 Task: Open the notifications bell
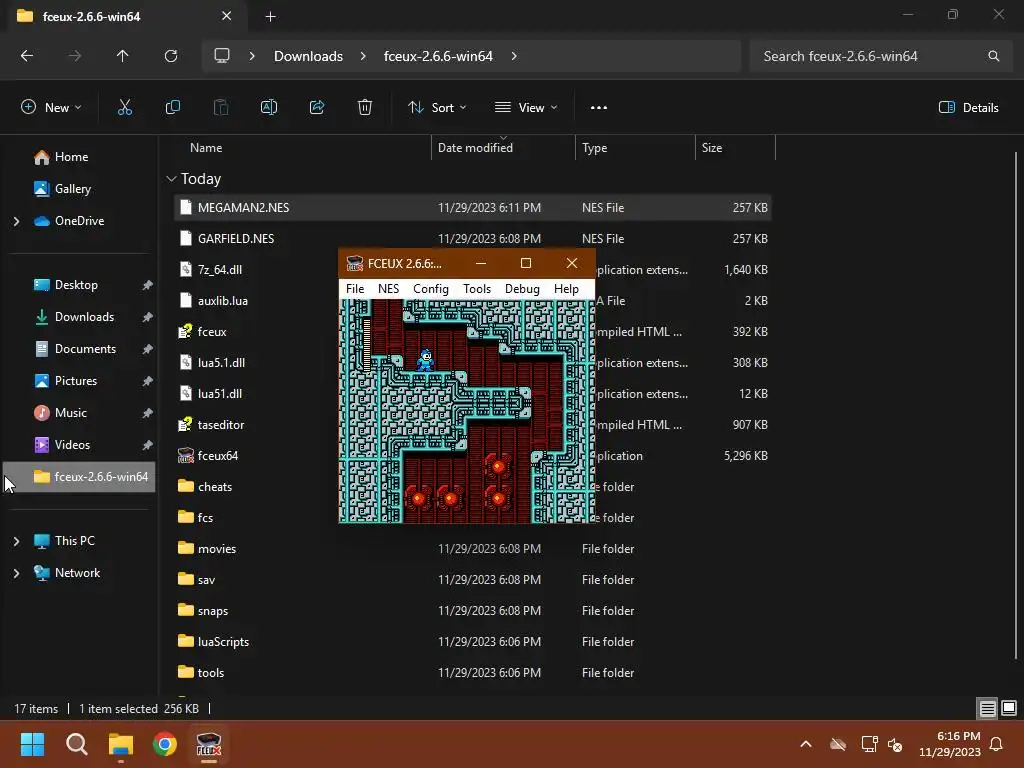996,744
